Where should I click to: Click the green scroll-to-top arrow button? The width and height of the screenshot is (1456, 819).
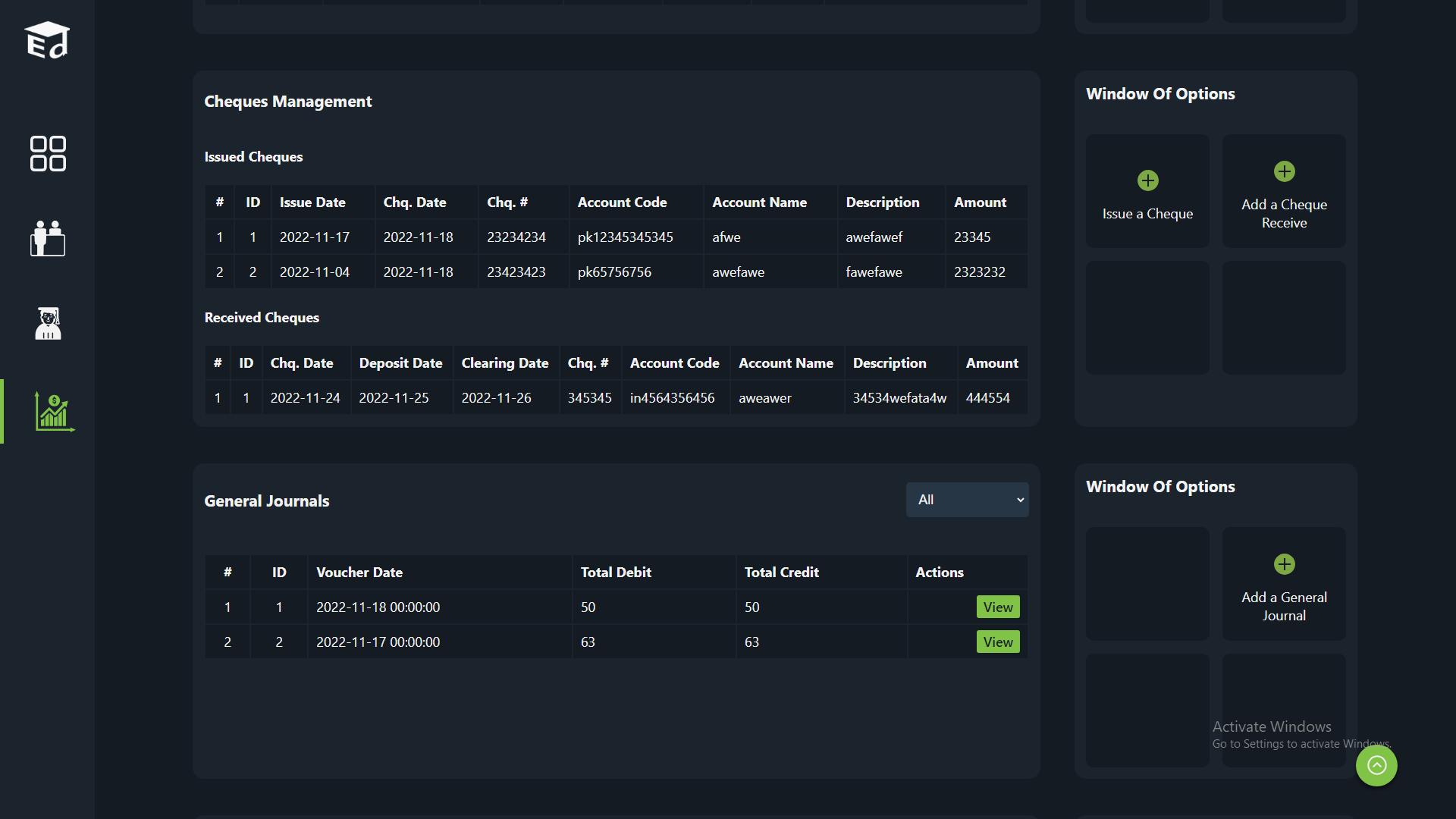point(1376,765)
